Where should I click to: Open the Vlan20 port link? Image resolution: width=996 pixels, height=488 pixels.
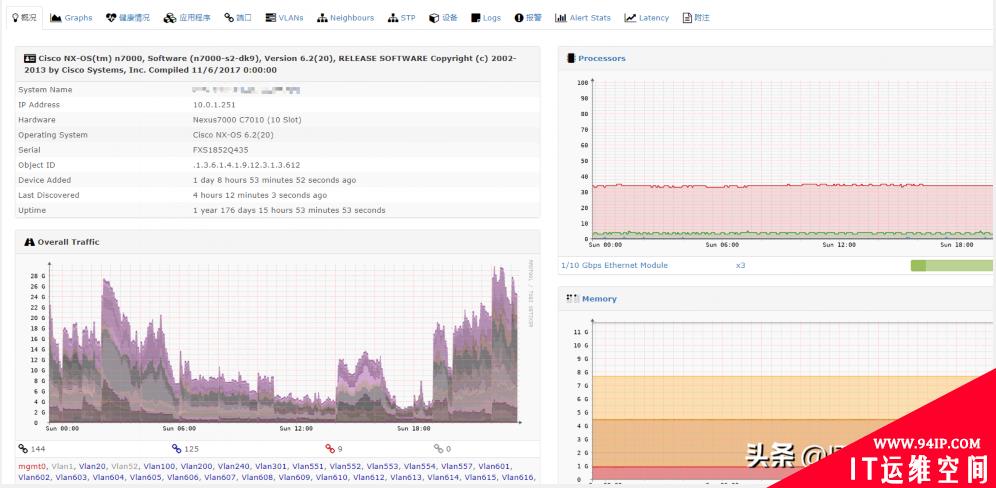93,466
